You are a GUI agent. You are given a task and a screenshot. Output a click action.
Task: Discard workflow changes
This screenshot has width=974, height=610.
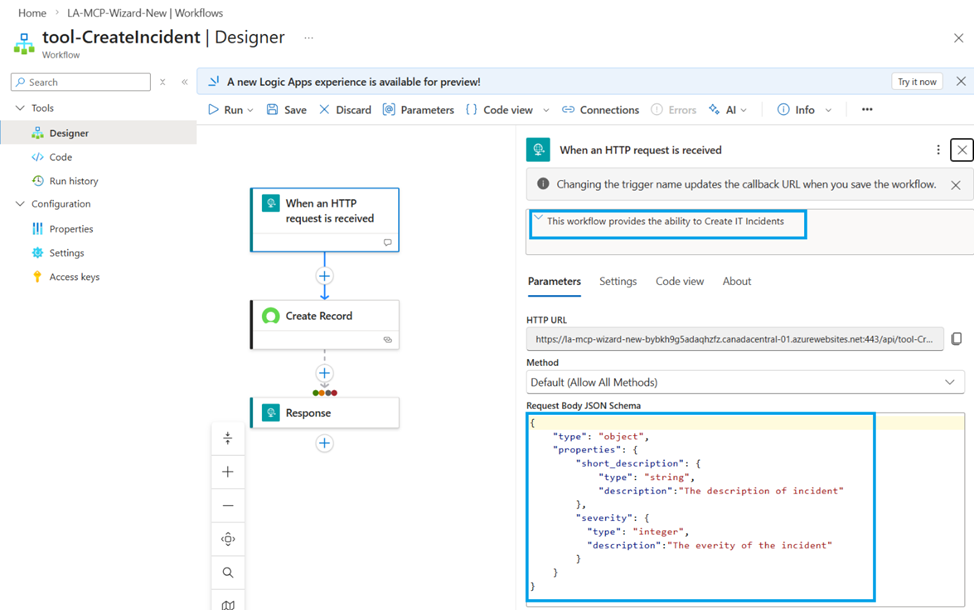[x=344, y=110]
